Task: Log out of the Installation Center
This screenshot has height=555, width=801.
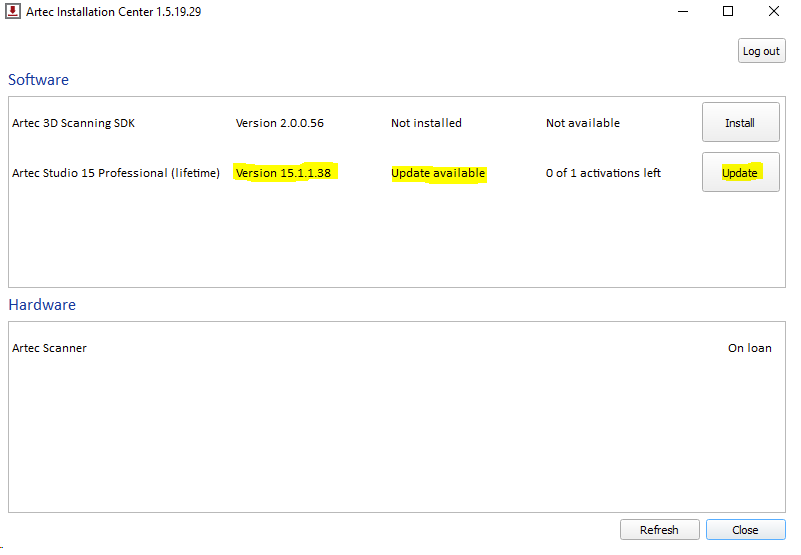Action: (761, 51)
